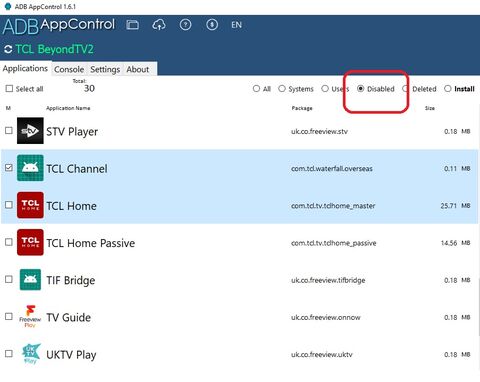Select the TCL Channel app name
This screenshot has height=382, width=480.
(77, 169)
